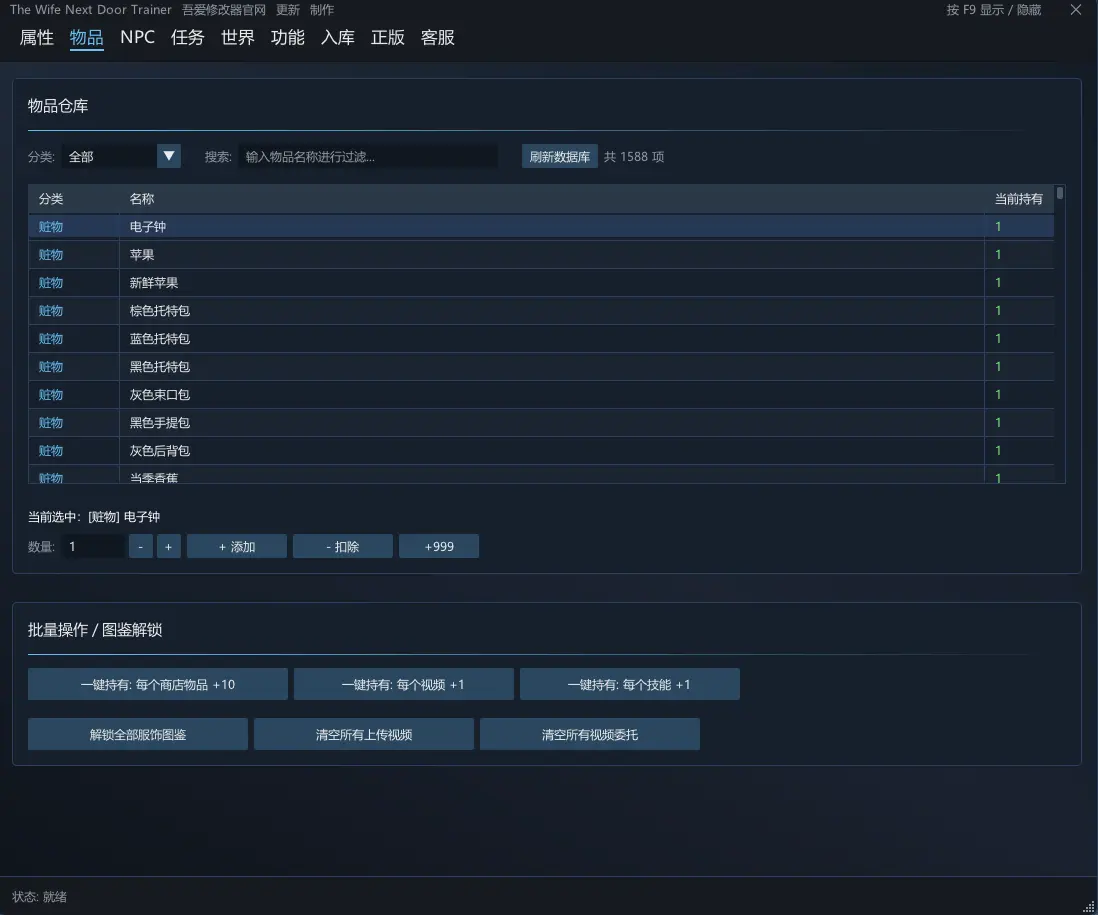Select the 入库 tab
Screen dimensions: 1098x915
338,37
